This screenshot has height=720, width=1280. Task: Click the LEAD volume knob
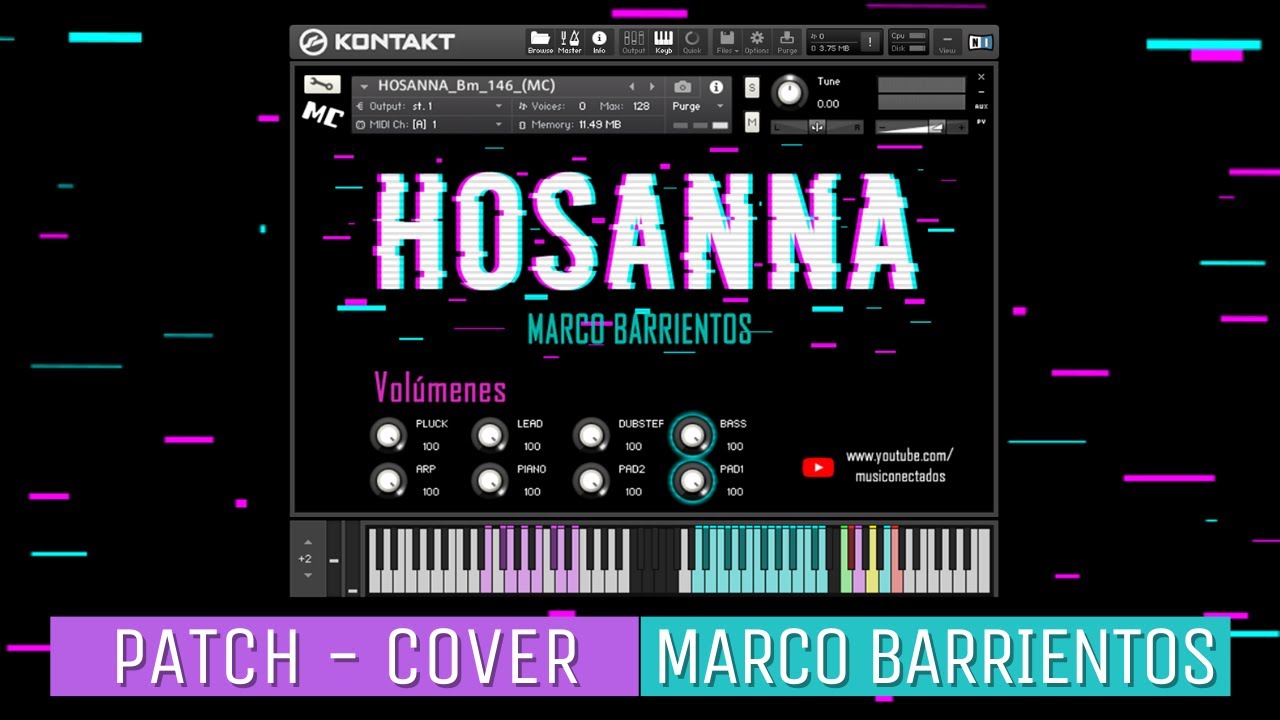489,435
